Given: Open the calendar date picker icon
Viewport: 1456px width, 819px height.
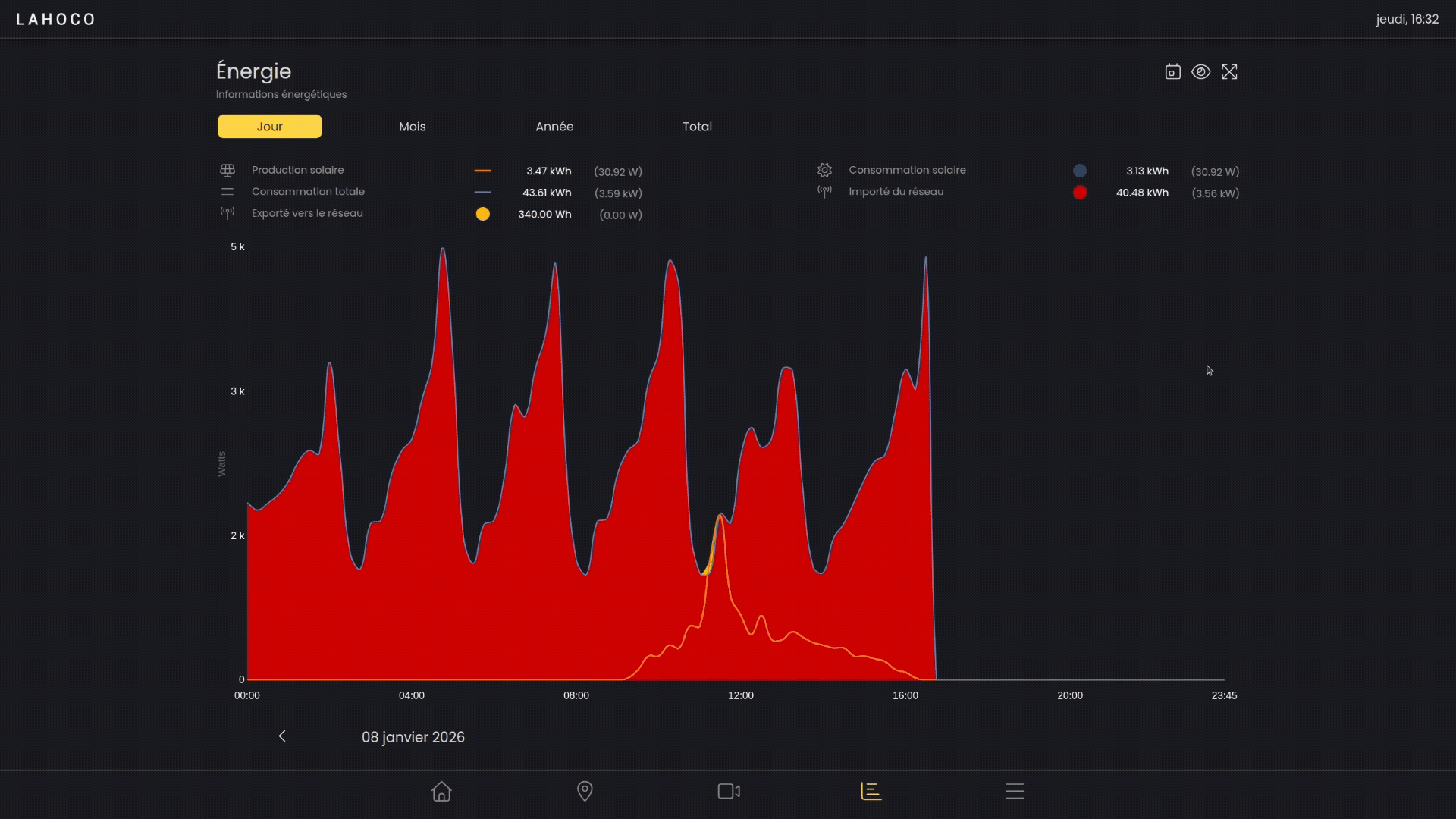Looking at the screenshot, I should tap(1172, 72).
